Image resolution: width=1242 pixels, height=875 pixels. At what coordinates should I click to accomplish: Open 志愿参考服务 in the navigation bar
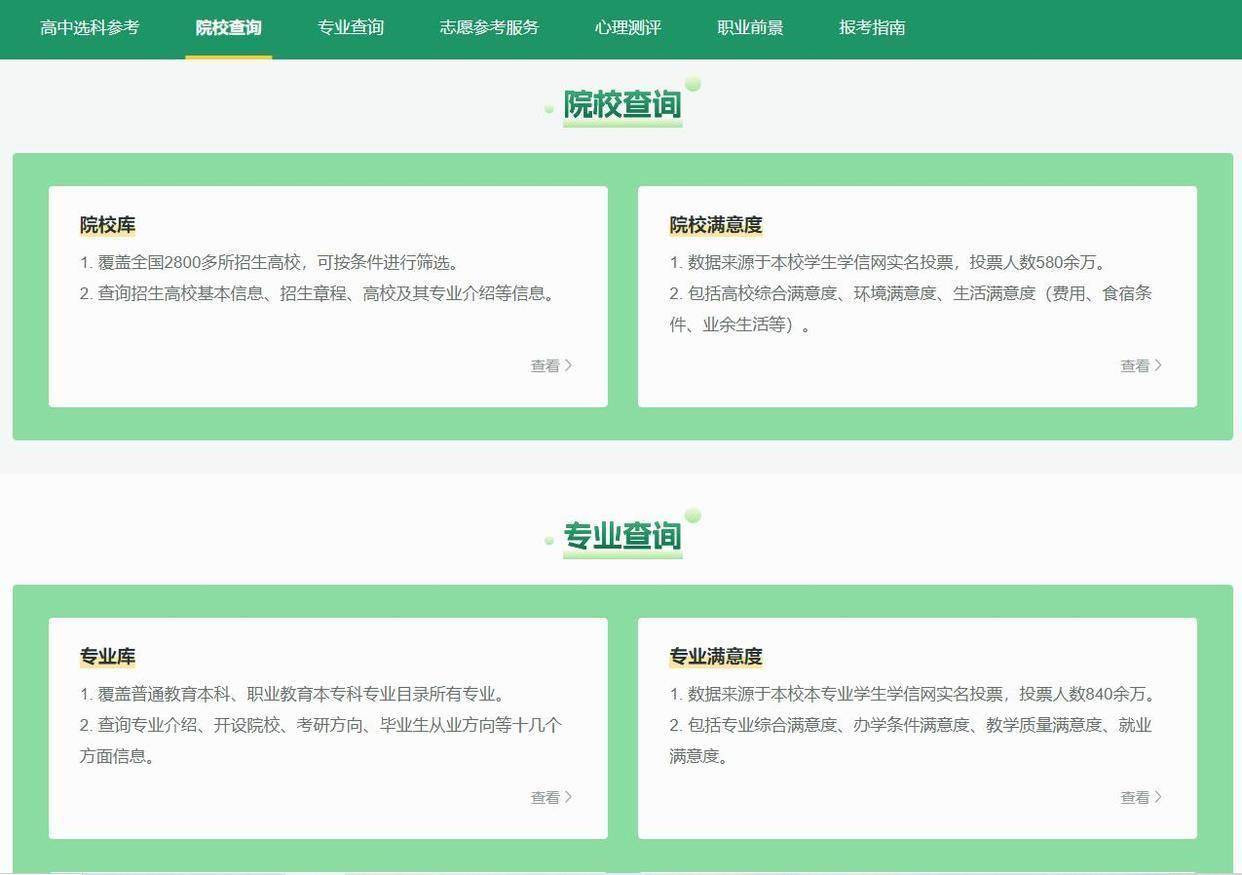[x=489, y=28]
